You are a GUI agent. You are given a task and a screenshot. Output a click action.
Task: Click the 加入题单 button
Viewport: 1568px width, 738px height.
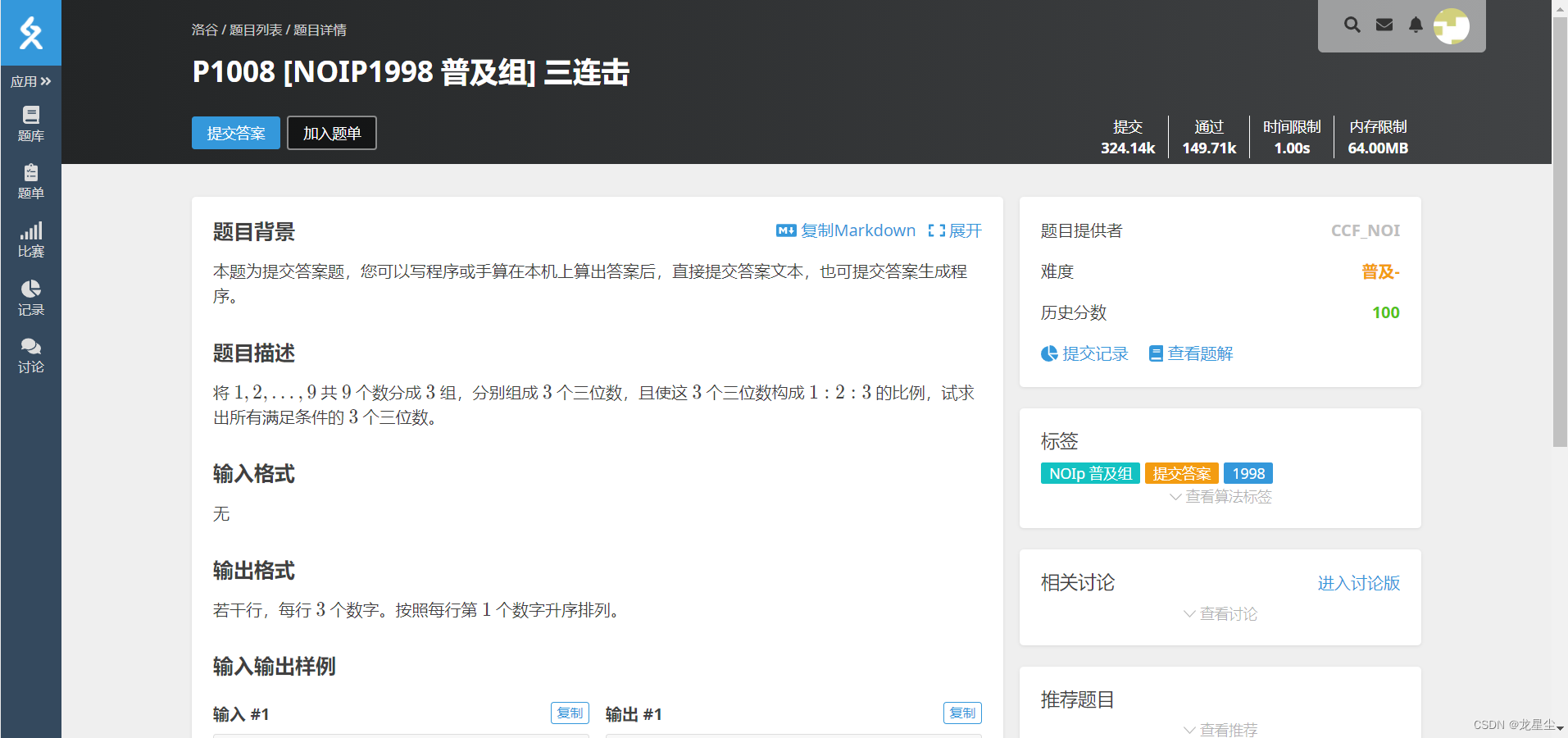(332, 133)
